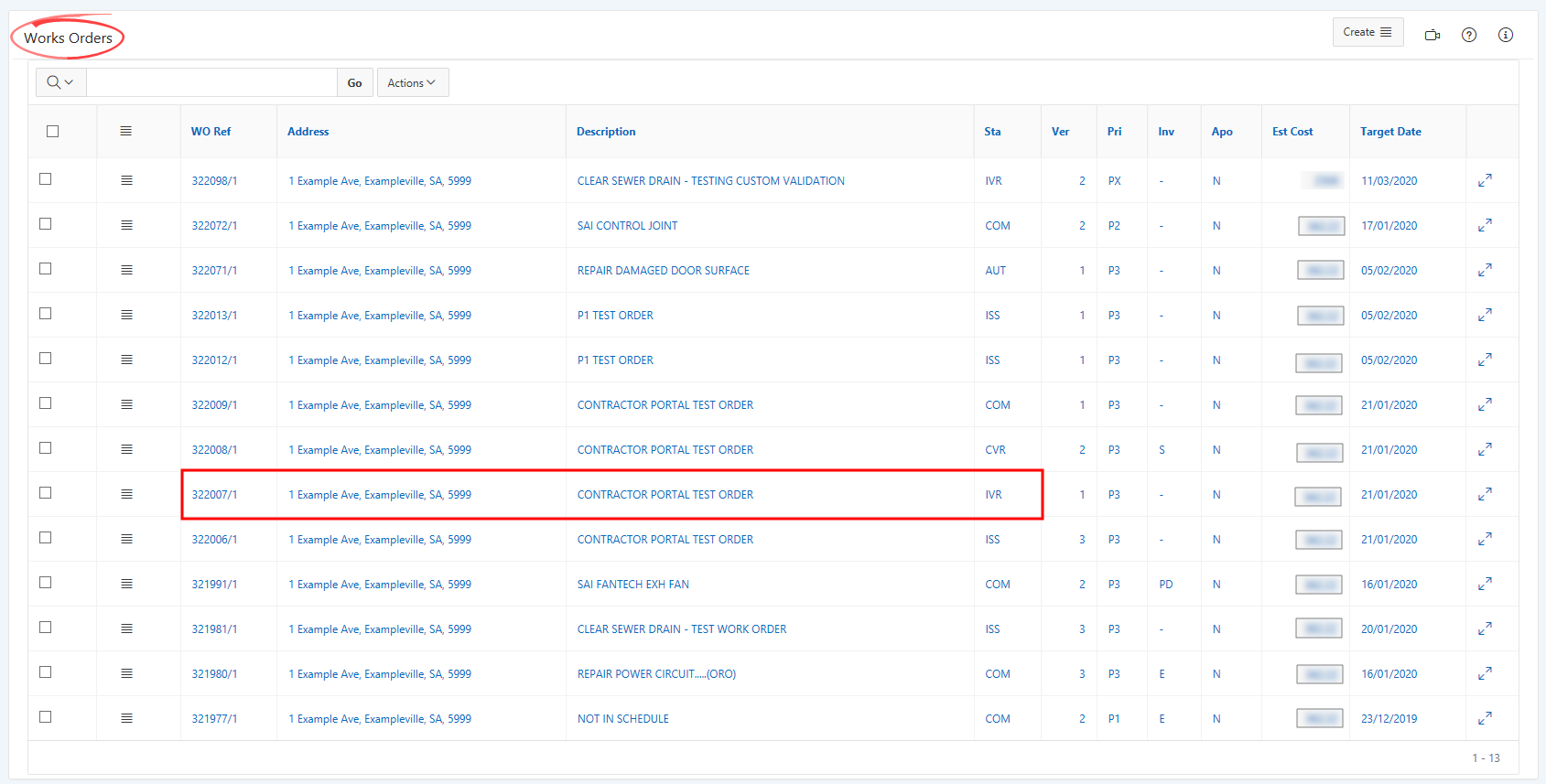Open row menu for order 322072/1

point(126,225)
